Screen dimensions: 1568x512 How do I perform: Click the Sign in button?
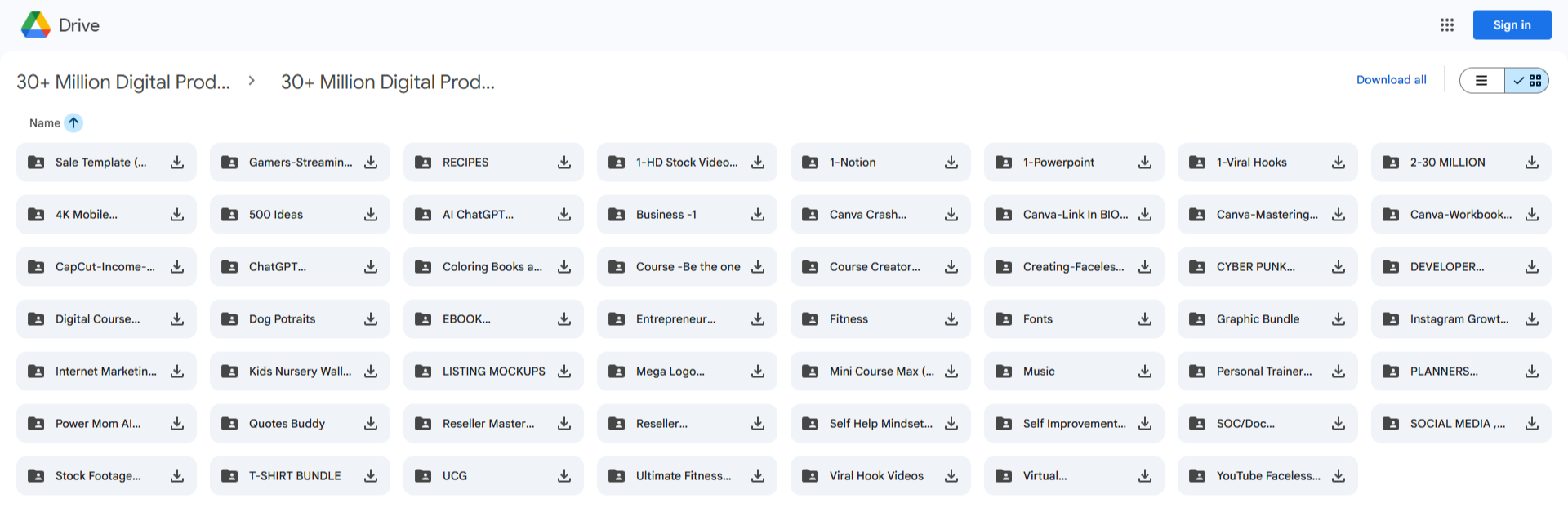pos(1512,25)
